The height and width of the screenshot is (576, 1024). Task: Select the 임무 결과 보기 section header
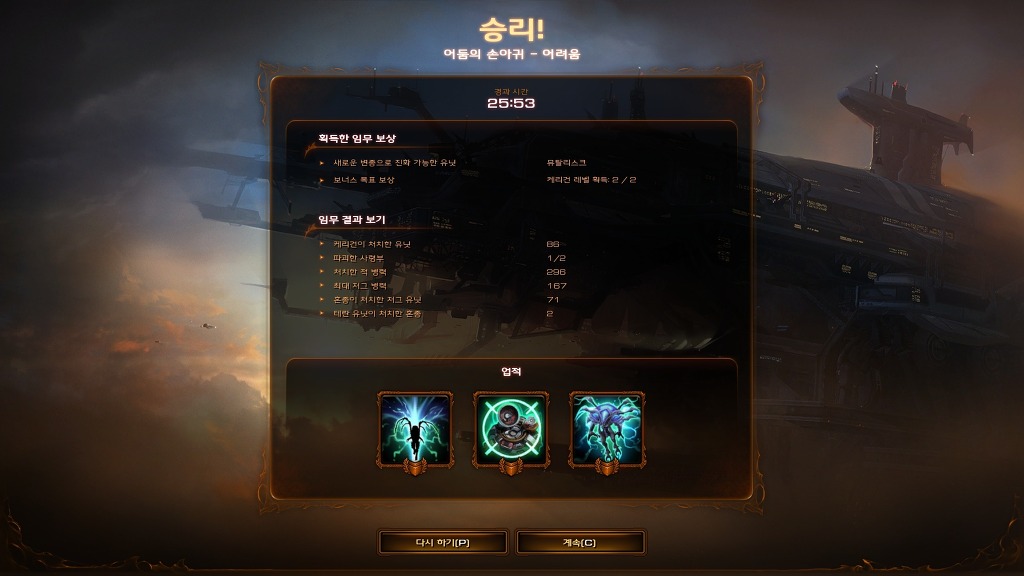point(351,219)
